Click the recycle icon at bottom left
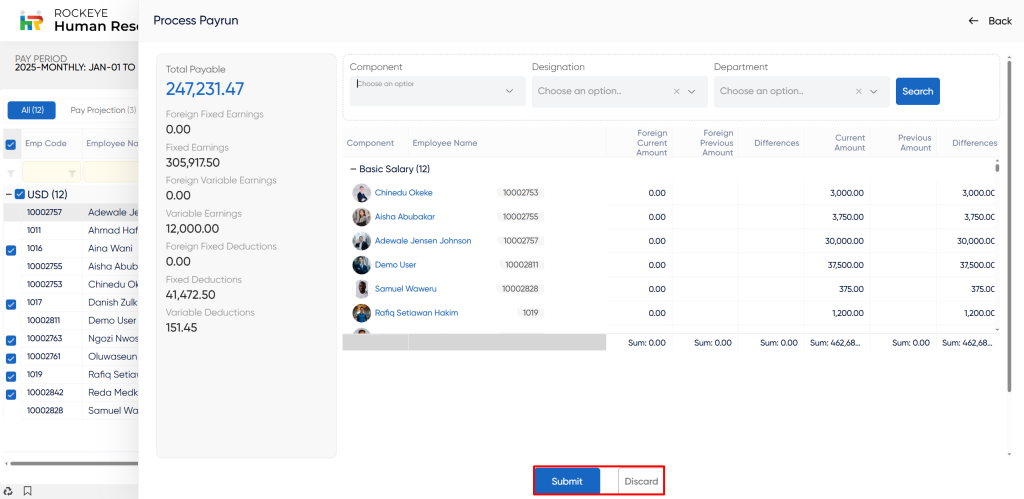Screen dimensions: 1024x499 click(9, 491)
